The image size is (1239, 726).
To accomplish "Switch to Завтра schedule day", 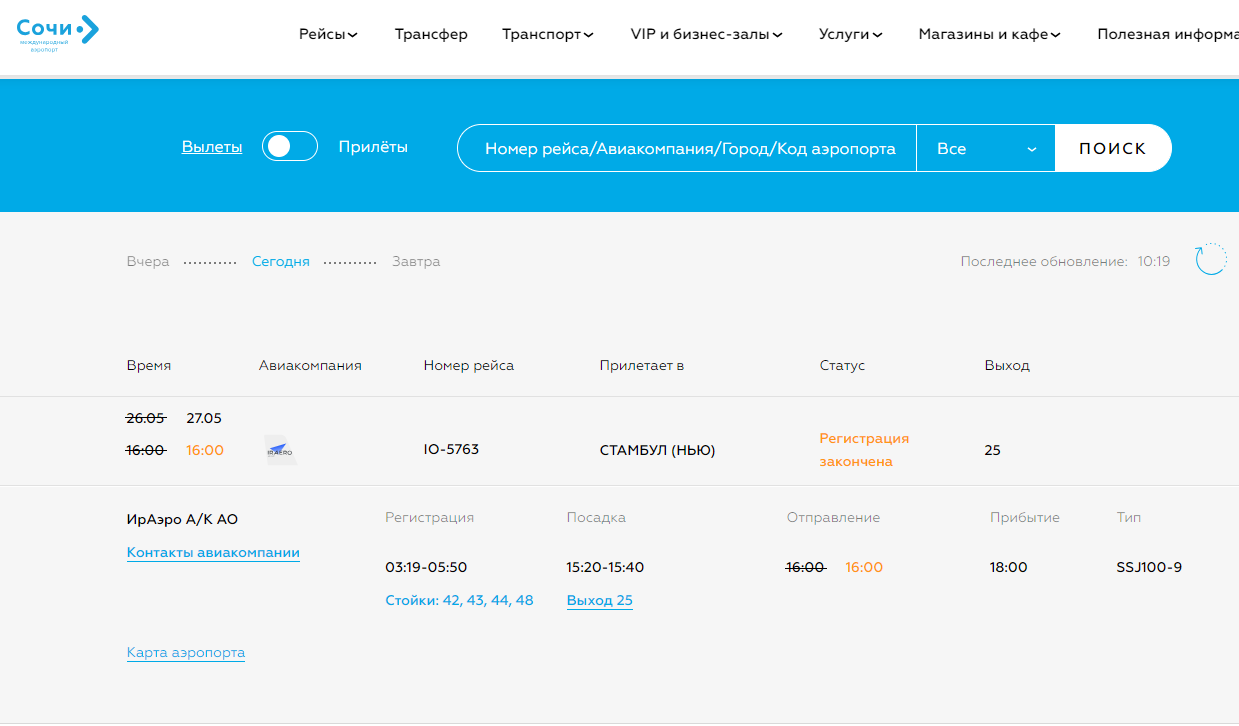I will (x=416, y=261).
